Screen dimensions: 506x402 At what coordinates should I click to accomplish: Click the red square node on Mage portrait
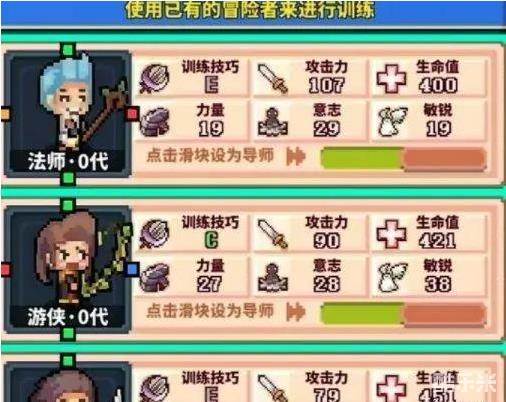132,114
